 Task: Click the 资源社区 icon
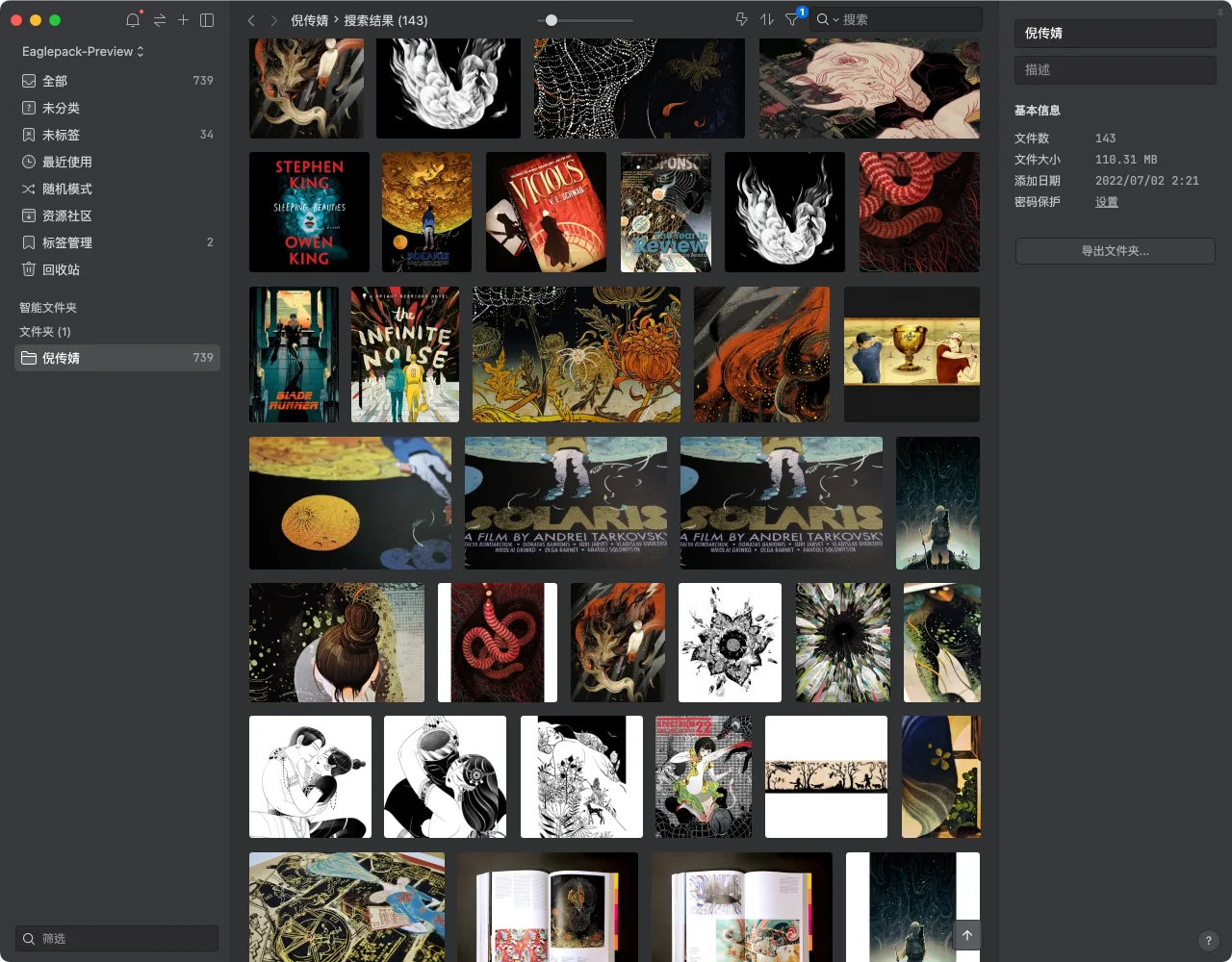pyautogui.click(x=29, y=215)
